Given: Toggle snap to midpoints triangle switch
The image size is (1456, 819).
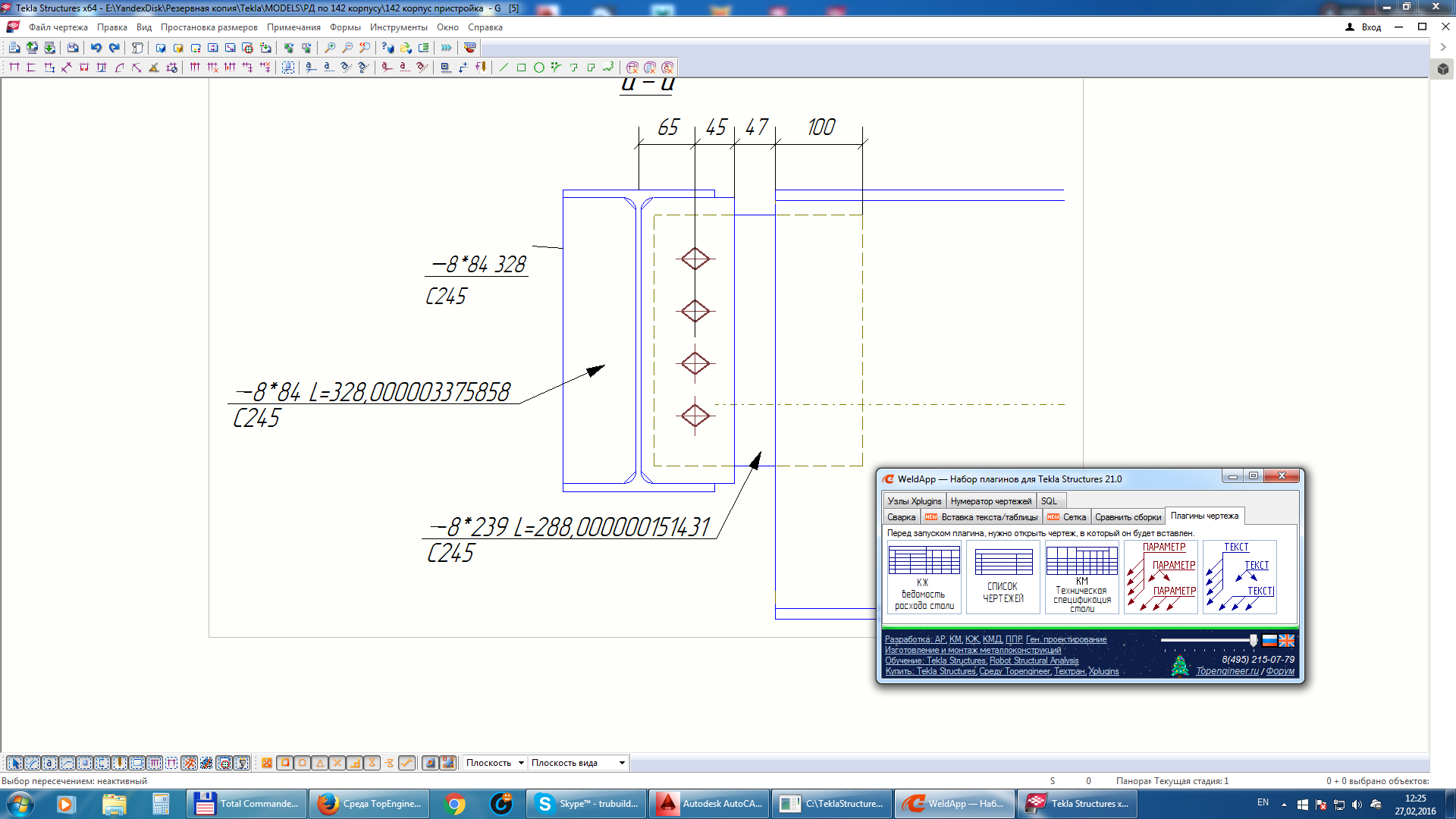Looking at the screenshot, I should 319,763.
